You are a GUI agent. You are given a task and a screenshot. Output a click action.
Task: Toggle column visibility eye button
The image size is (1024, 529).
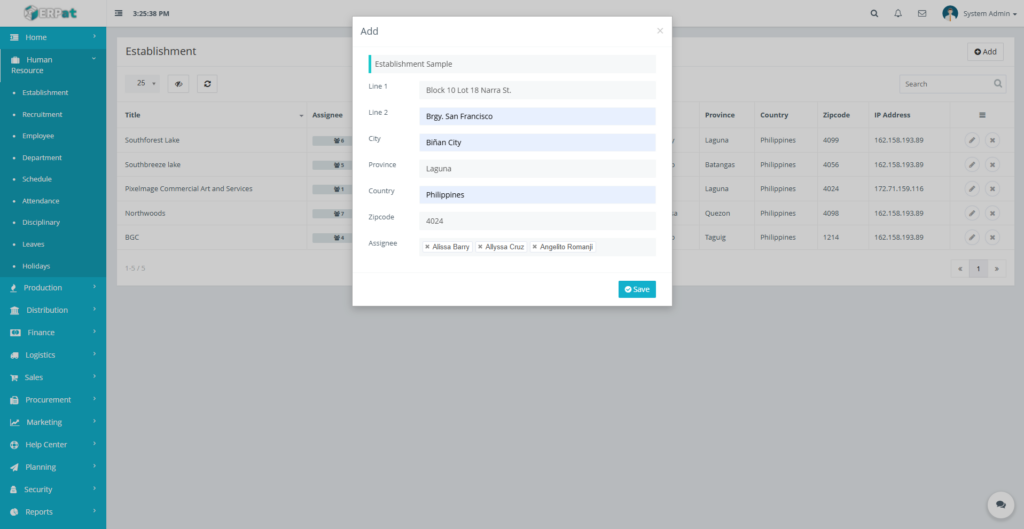click(x=178, y=84)
